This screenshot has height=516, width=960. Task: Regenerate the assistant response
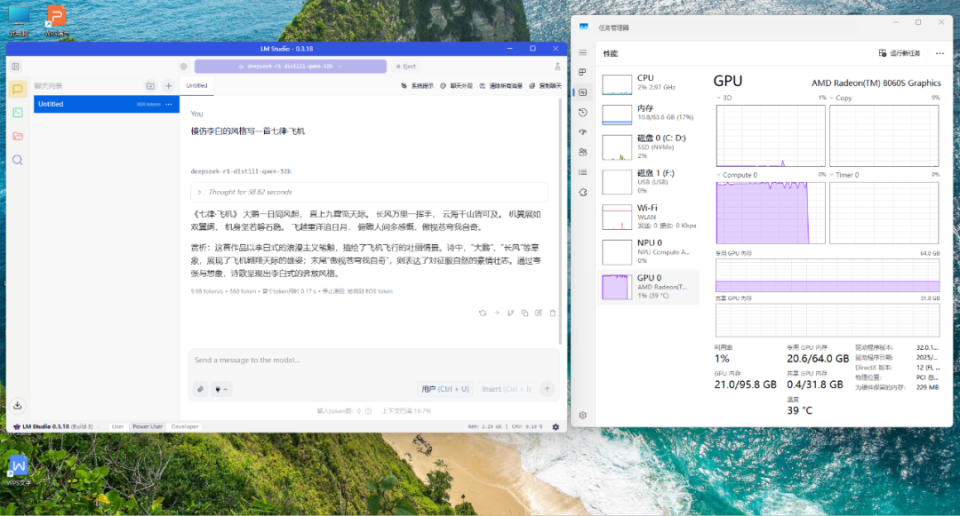pyautogui.click(x=482, y=313)
